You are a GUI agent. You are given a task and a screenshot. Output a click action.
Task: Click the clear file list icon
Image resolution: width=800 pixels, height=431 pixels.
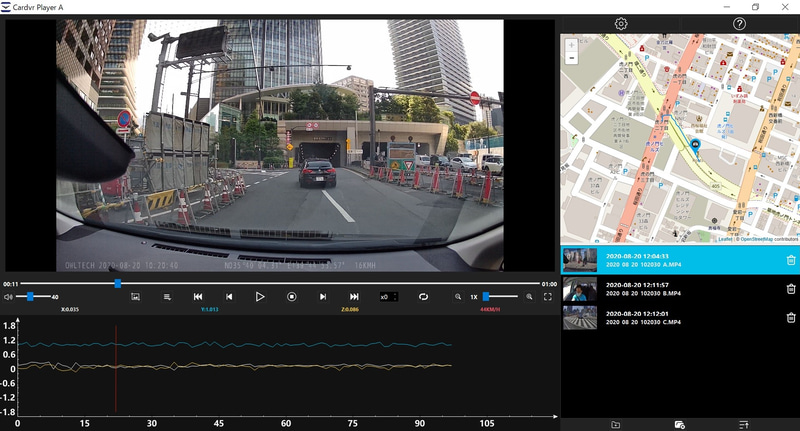[679, 424]
